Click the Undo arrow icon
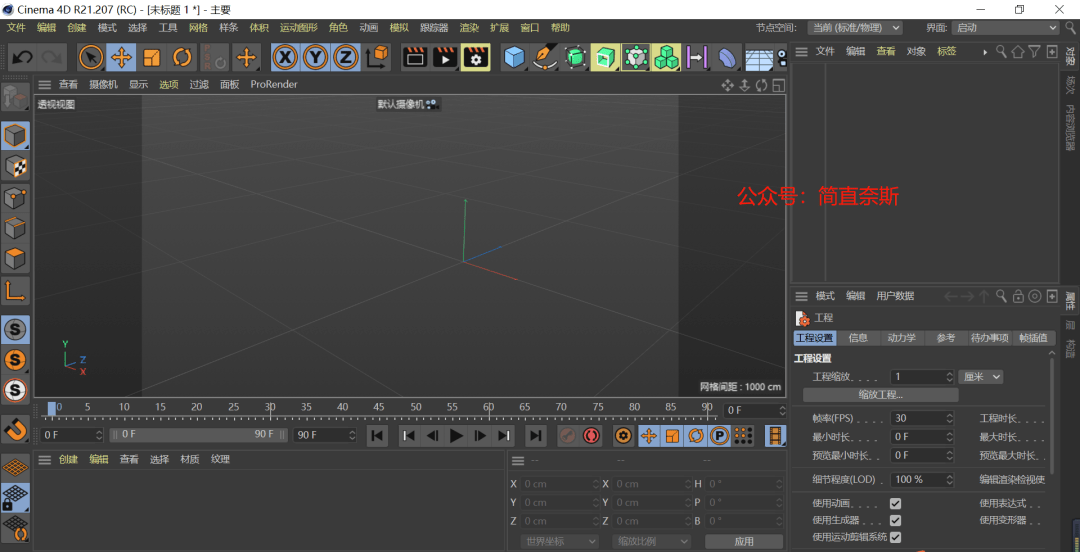 tap(22, 57)
